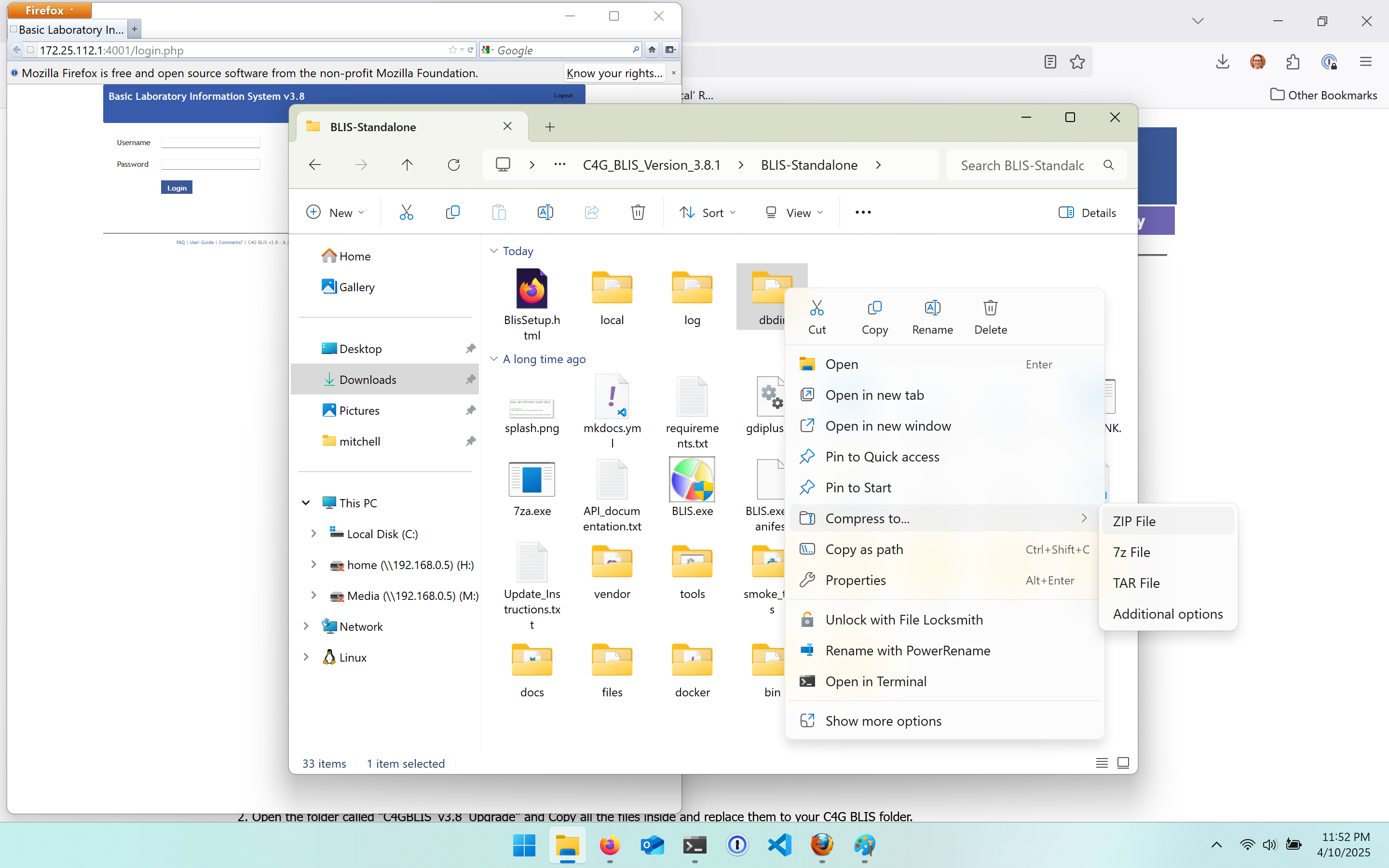
Task: Add a new tab in File Explorer
Action: 550,127
